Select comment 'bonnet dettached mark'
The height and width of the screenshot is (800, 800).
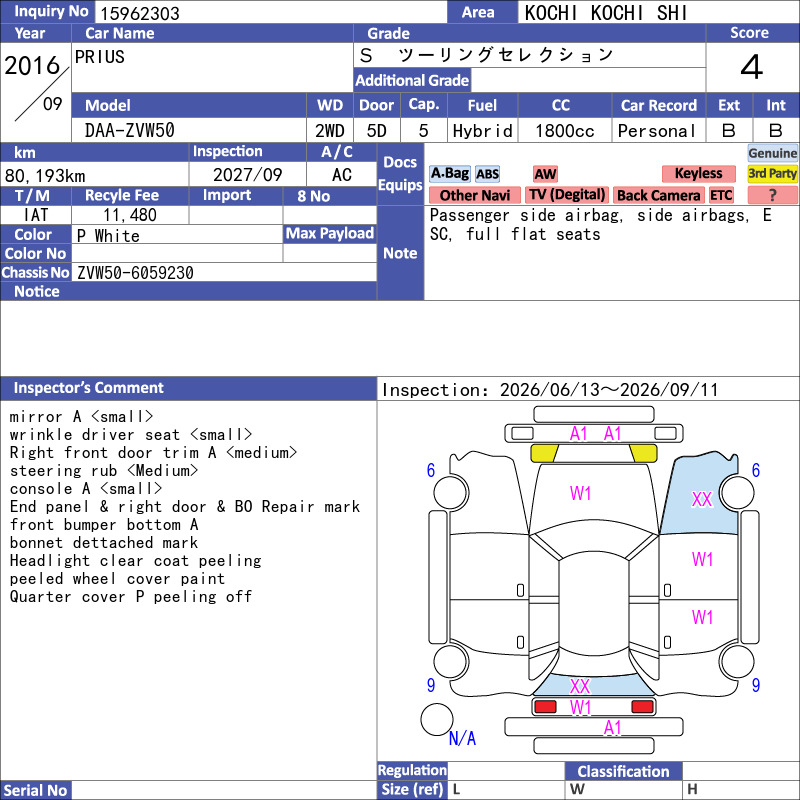[x=104, y=542]
